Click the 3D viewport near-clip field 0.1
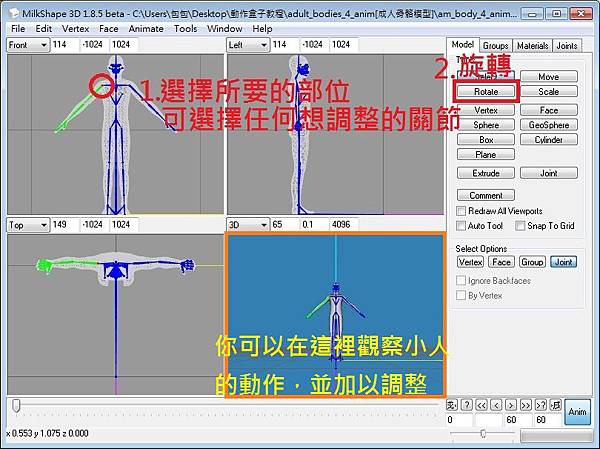This screenshot has height=449, width=600. [314, 225]
